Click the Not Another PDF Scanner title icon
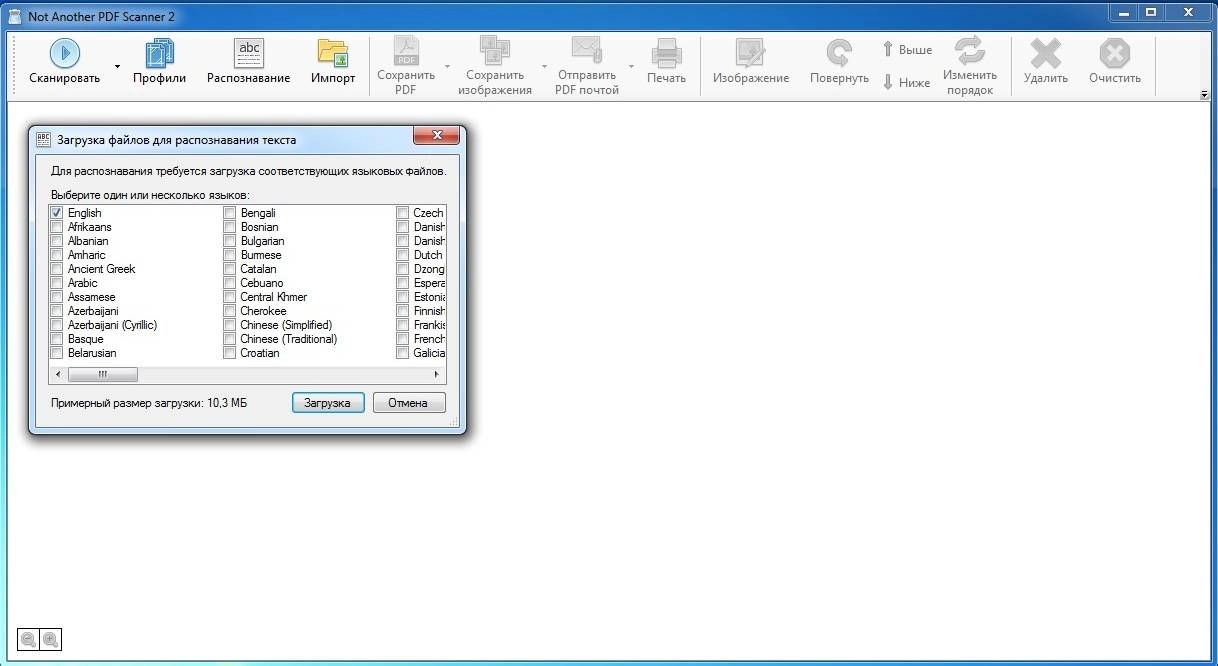The width and height of the screenshot is (1218, 666). [14, 16]
